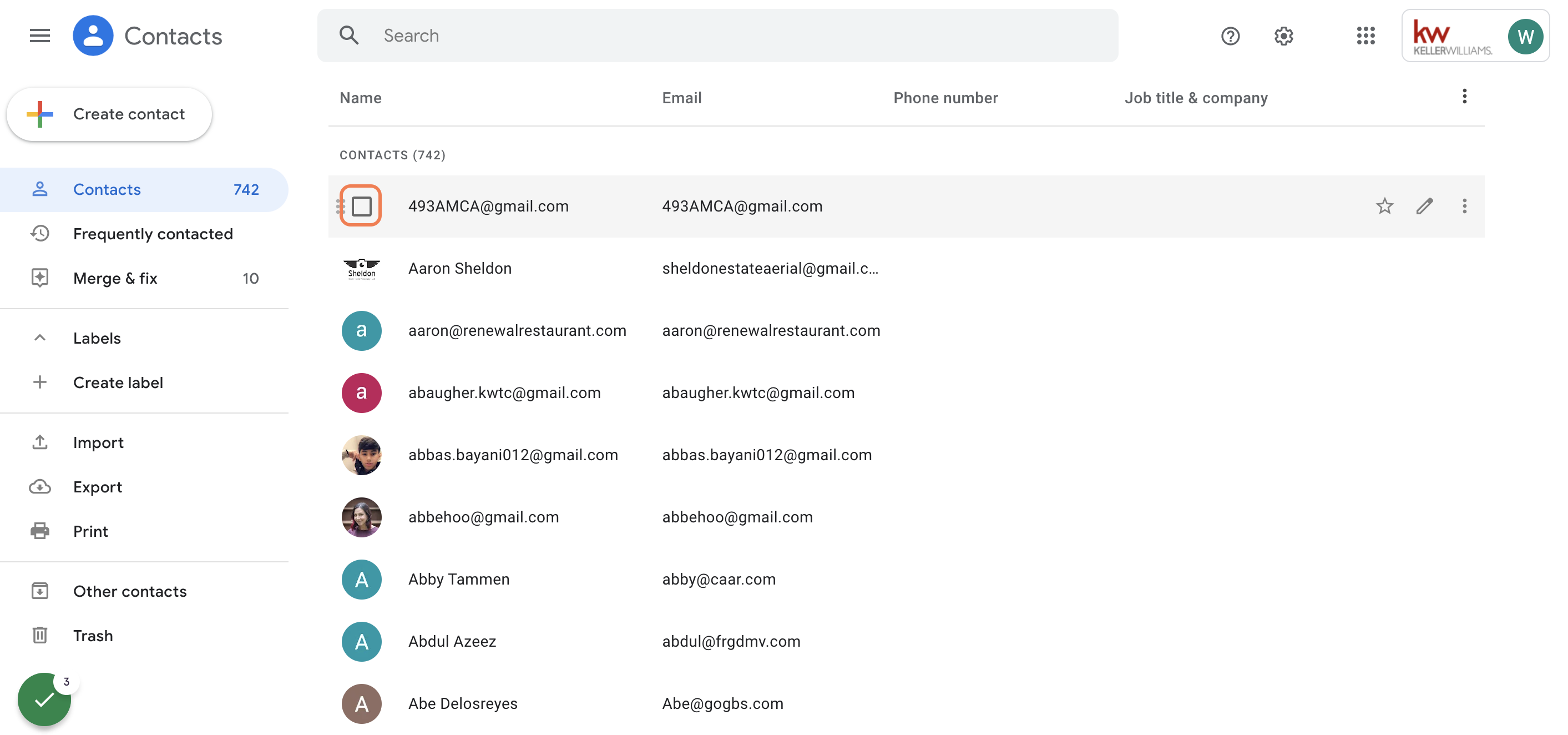
Task: Click abbas.bayani012 photo avatar
Action: point(361,455)
